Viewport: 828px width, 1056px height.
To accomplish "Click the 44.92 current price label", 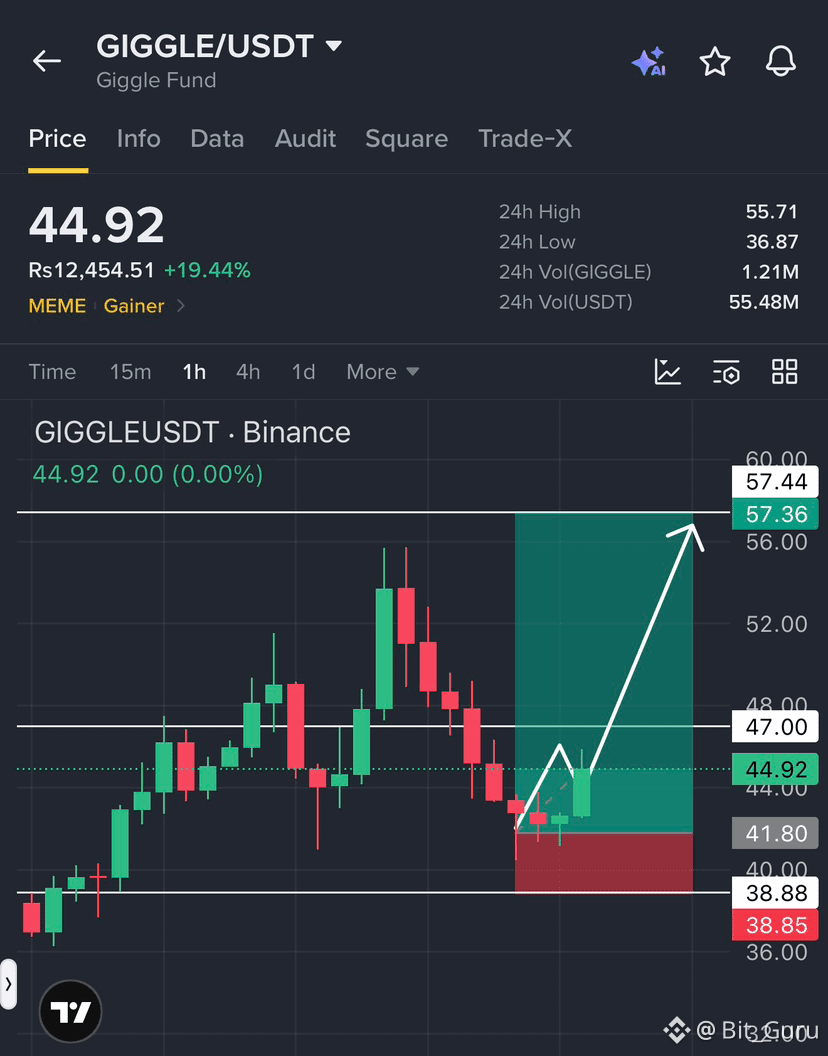I will click(x=775, y=769).
